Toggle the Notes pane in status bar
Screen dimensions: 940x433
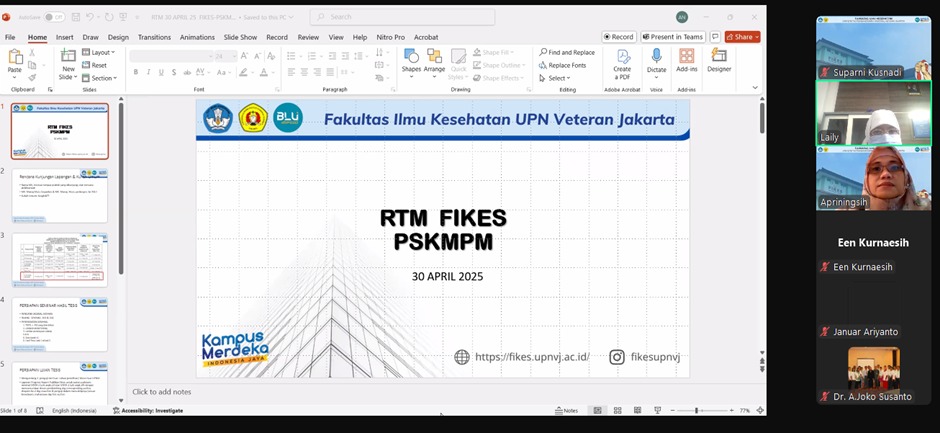click(566, 410)
